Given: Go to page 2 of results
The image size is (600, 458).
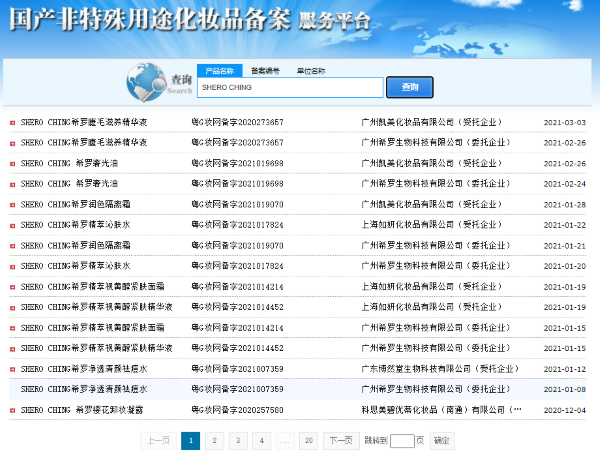Looking at the screenshot, I should (x=213, y=440).
